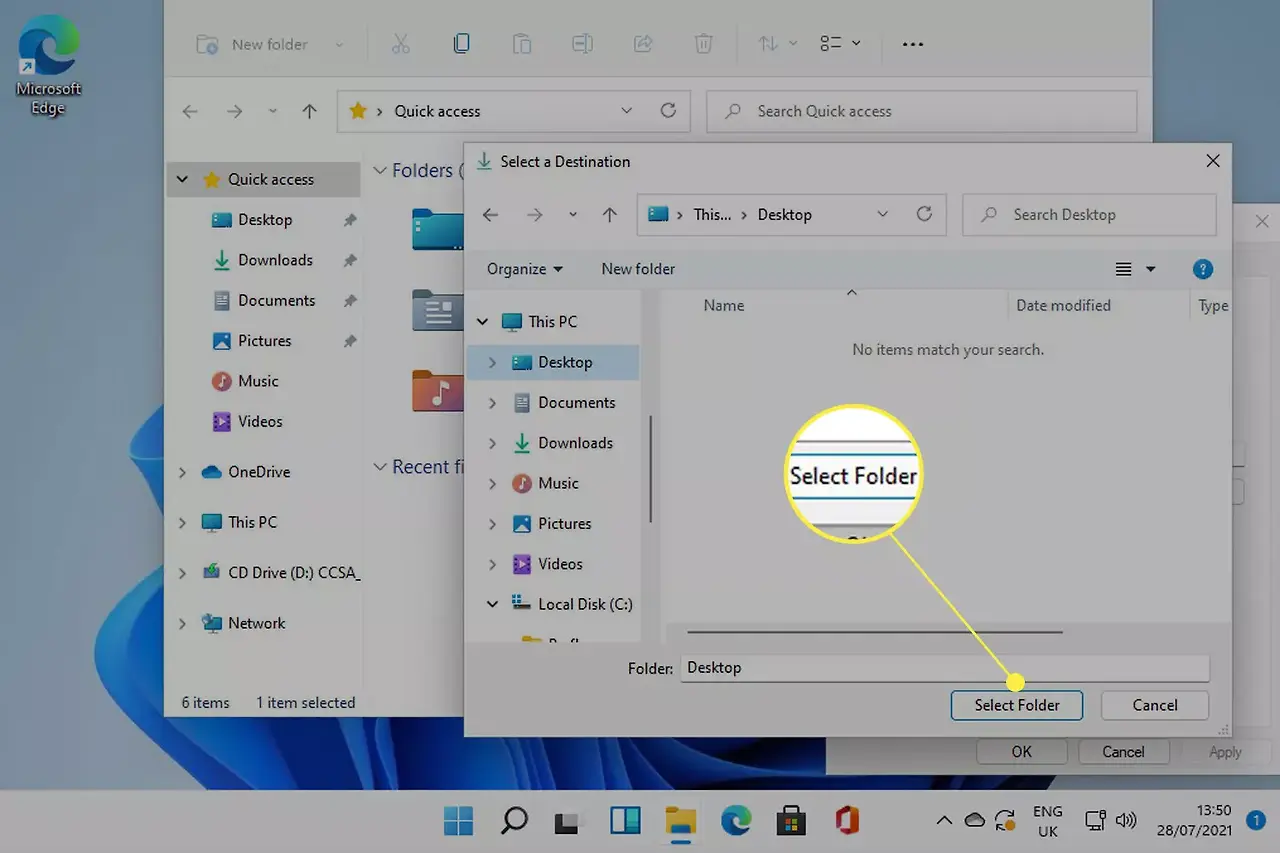Open the Sort options in Explorer toolbar

(x=777, y=44)
